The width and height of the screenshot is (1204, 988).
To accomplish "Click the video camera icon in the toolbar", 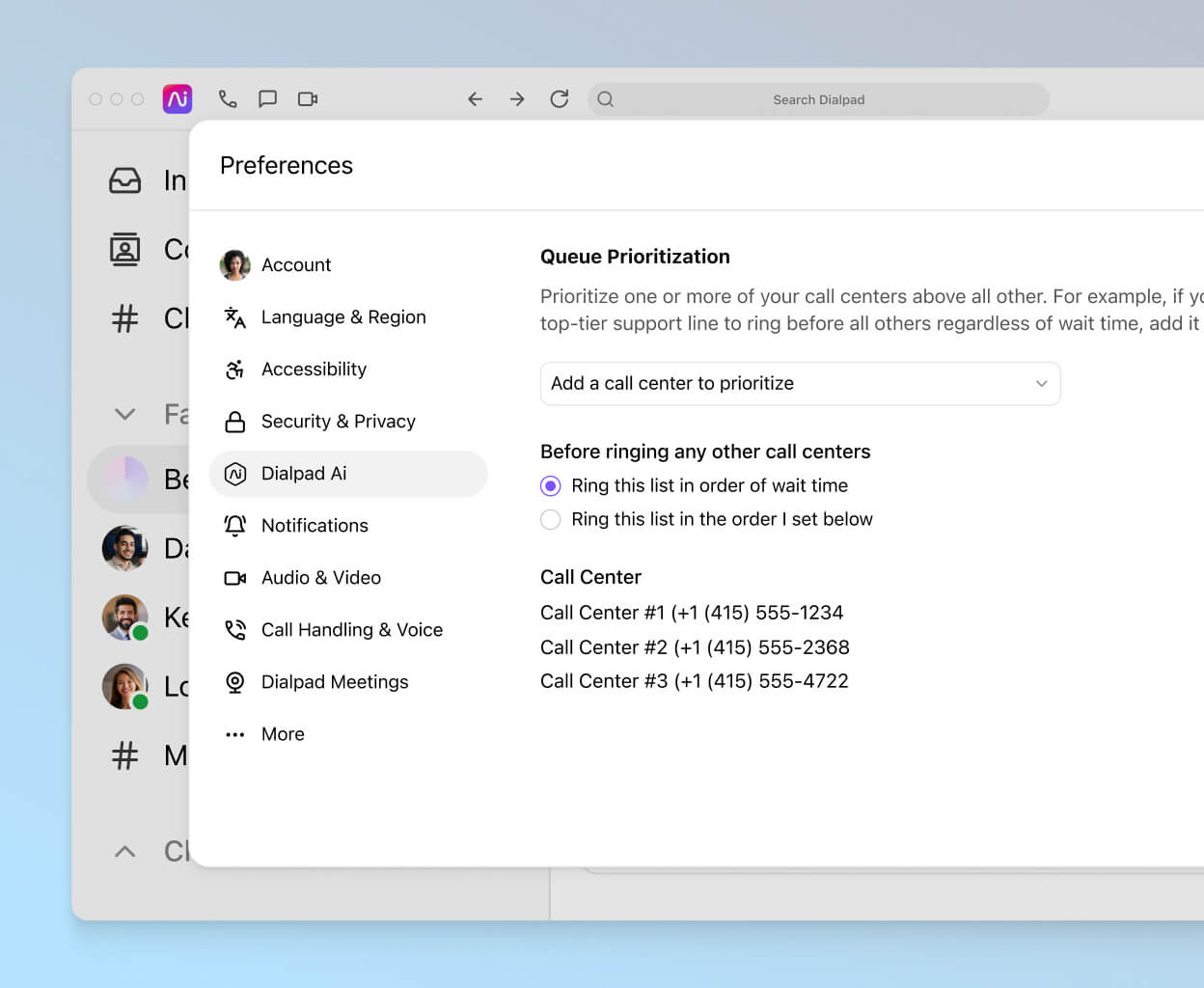I will (307, 98).
